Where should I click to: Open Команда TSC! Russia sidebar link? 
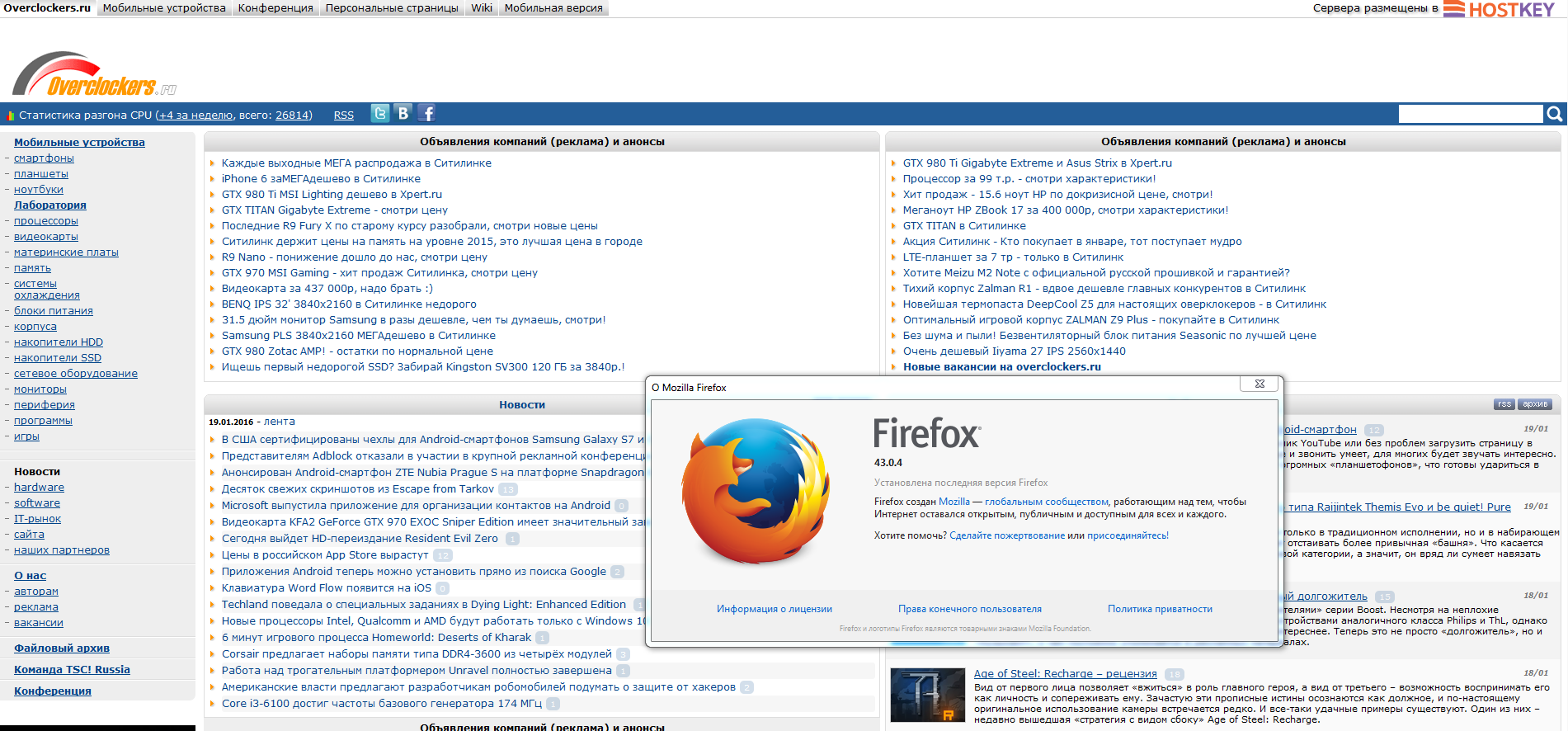click(x=72, y=670)
